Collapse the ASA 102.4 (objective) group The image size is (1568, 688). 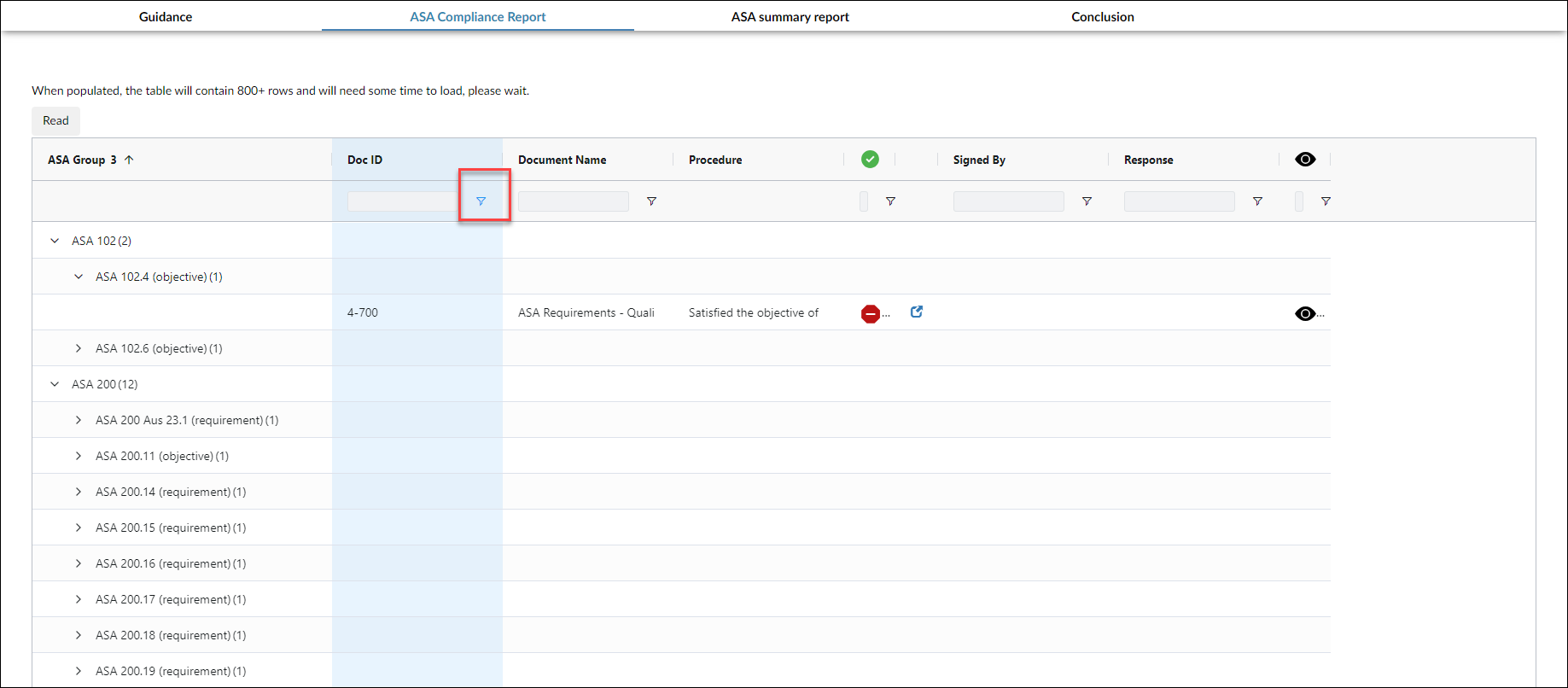tap(79, 277)
